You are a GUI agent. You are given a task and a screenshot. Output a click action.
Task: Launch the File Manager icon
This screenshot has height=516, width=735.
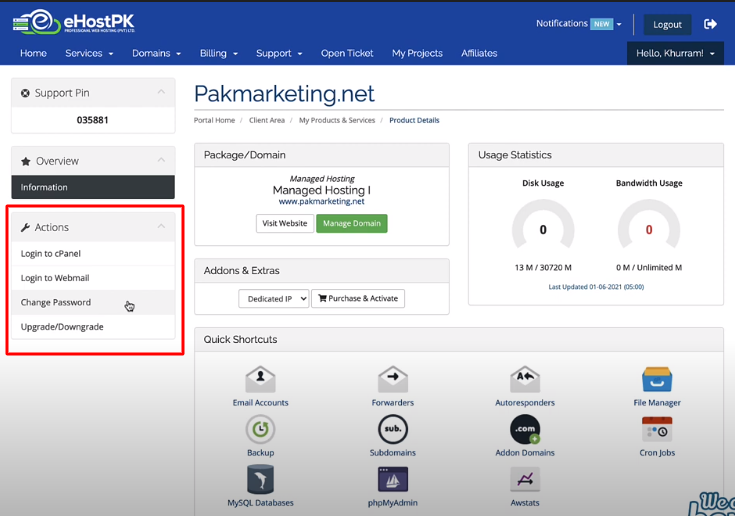(x=657, y=379)
